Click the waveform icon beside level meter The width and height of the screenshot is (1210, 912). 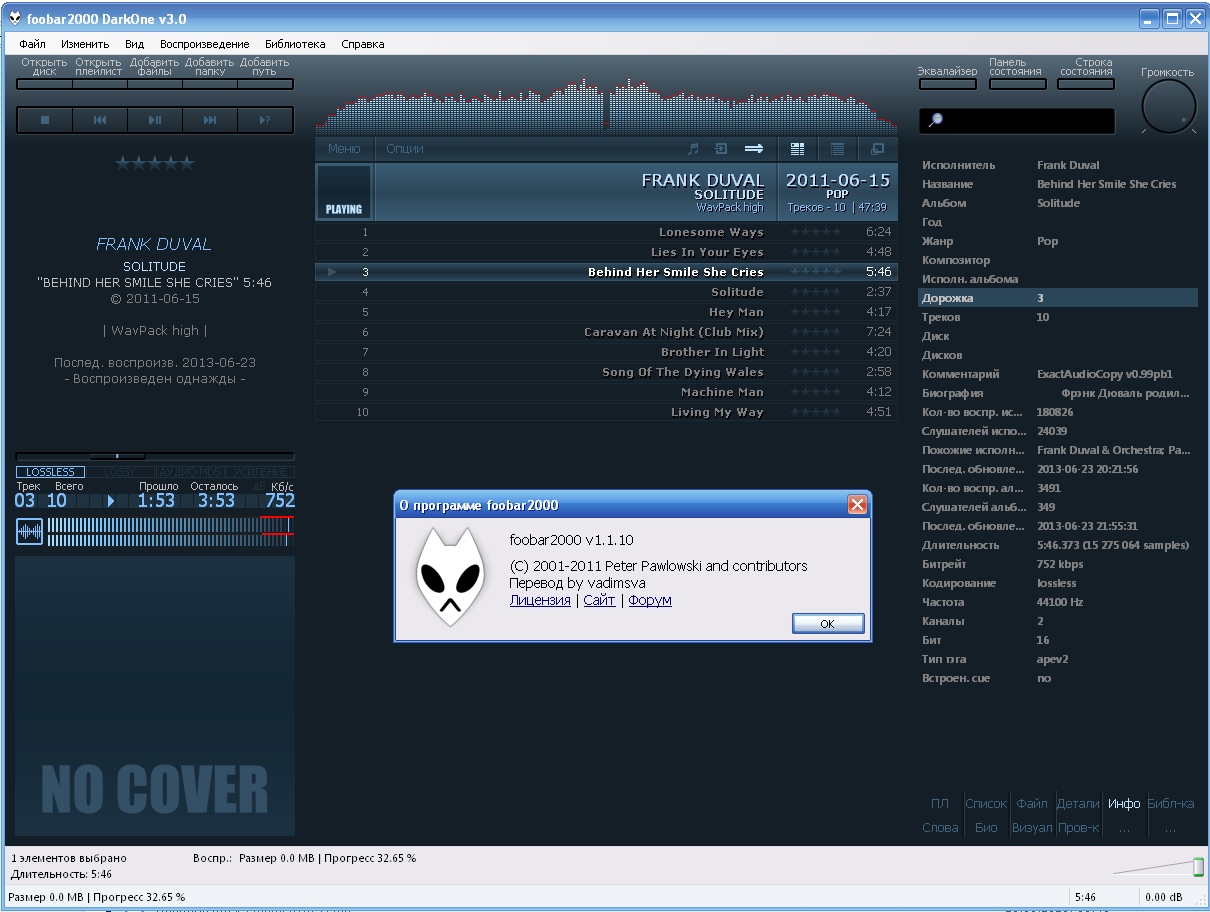[30, 532]
